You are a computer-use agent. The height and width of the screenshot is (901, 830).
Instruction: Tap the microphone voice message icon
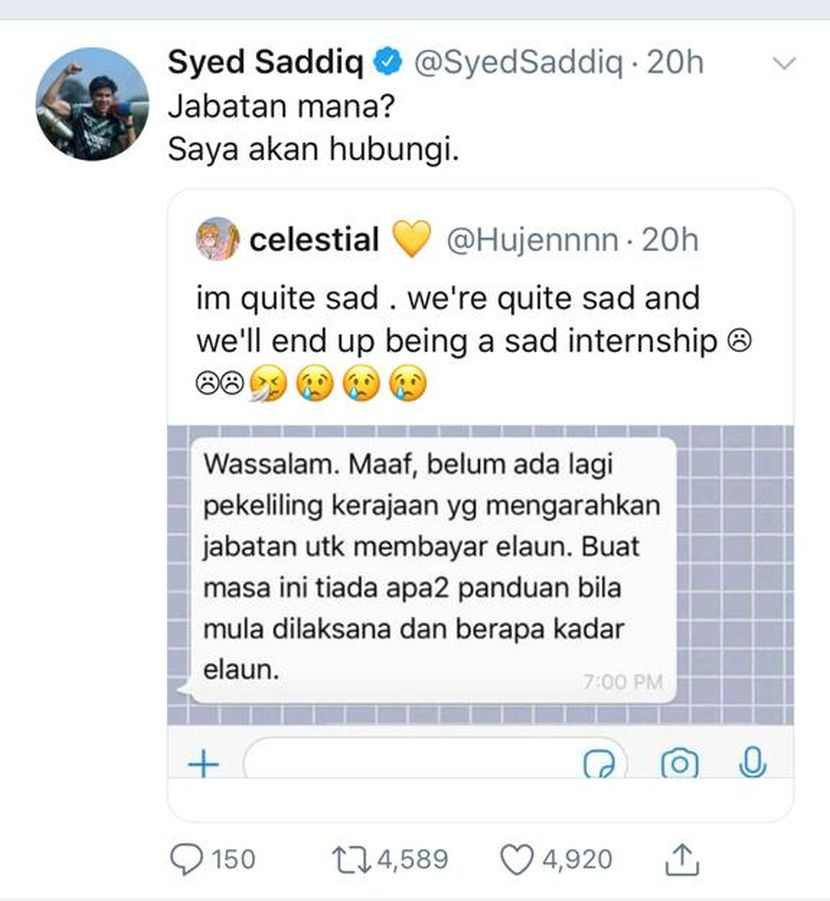click(x=750, y=763)
